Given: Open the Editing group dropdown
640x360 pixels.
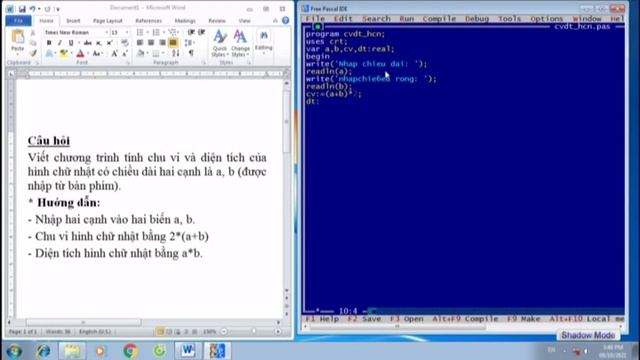Looking at the screenshot, I should point(264,42).
